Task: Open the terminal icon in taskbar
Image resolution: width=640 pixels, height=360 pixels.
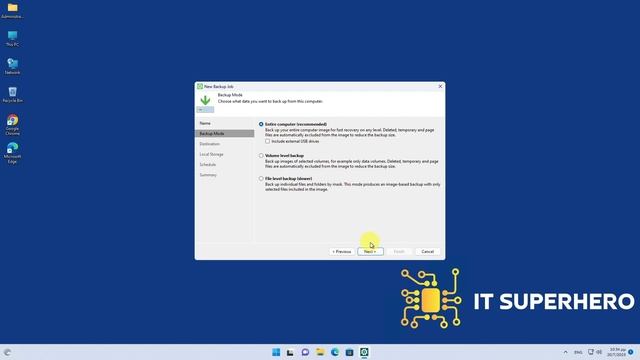Action: point(290,352)
